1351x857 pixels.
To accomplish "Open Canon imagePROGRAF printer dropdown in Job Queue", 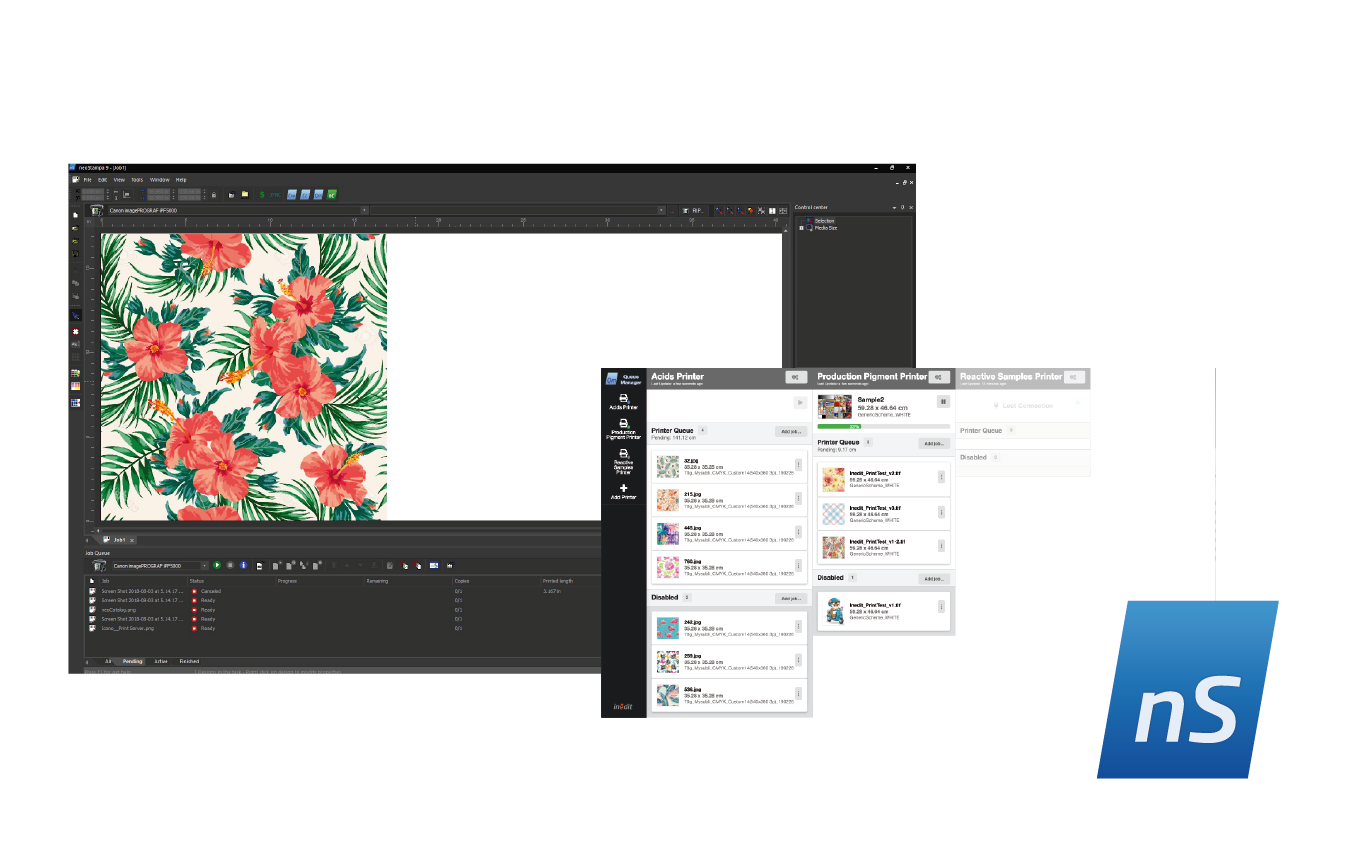I will pos(204,566).
